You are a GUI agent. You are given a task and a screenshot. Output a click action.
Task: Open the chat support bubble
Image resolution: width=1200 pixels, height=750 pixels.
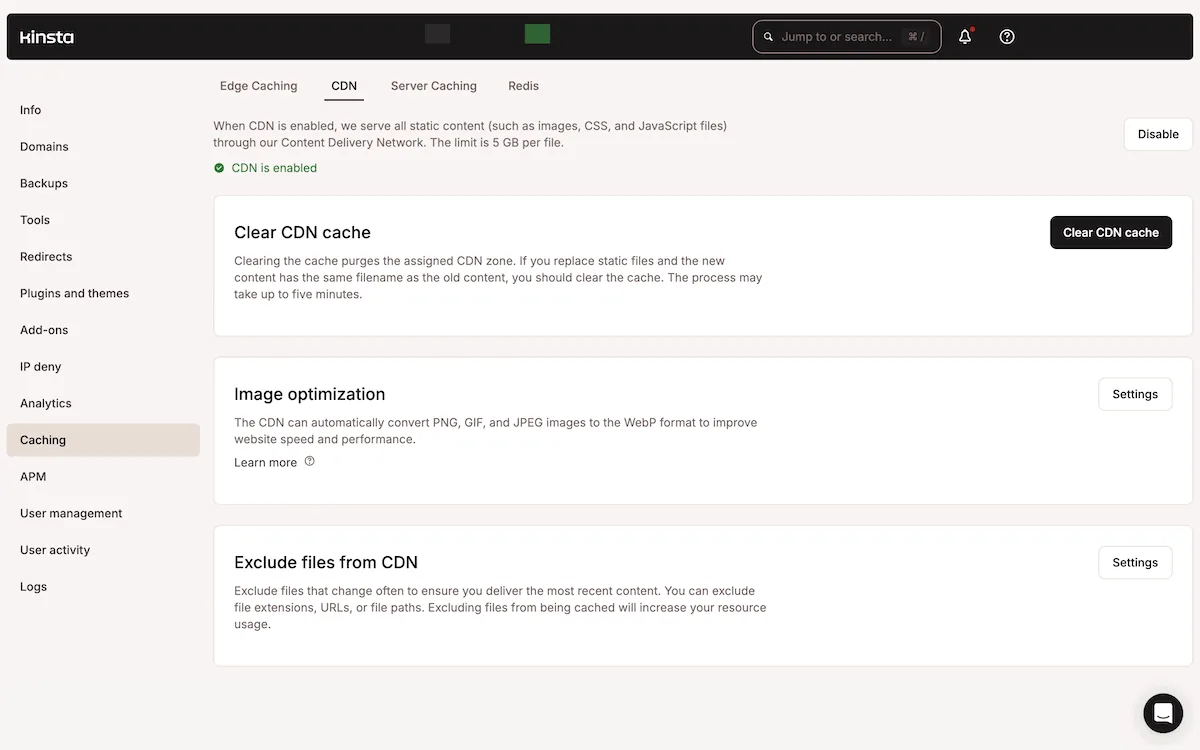[x=1162, y=713]
